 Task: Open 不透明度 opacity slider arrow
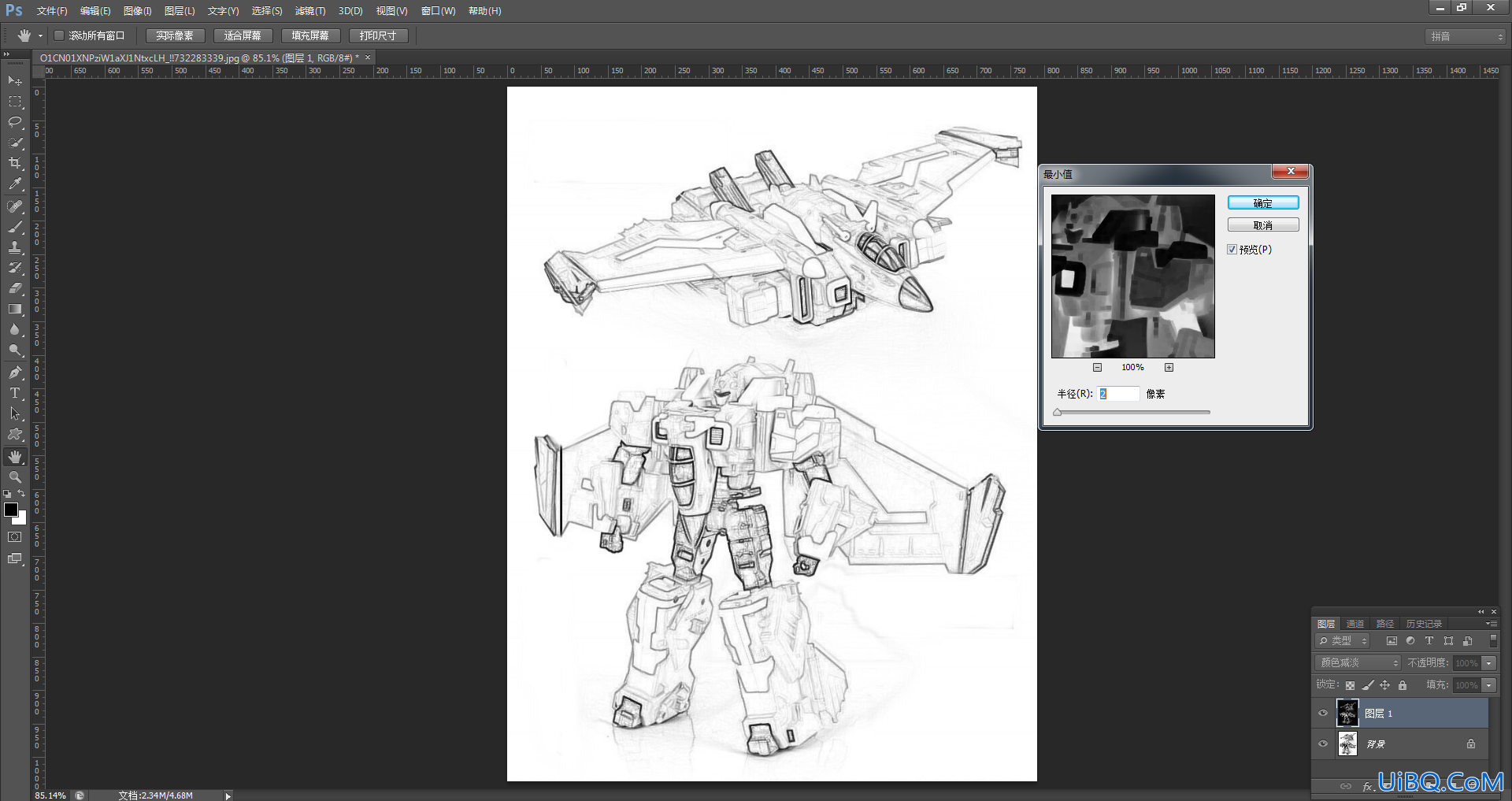pyautogui.click(x=1489, y=663)
